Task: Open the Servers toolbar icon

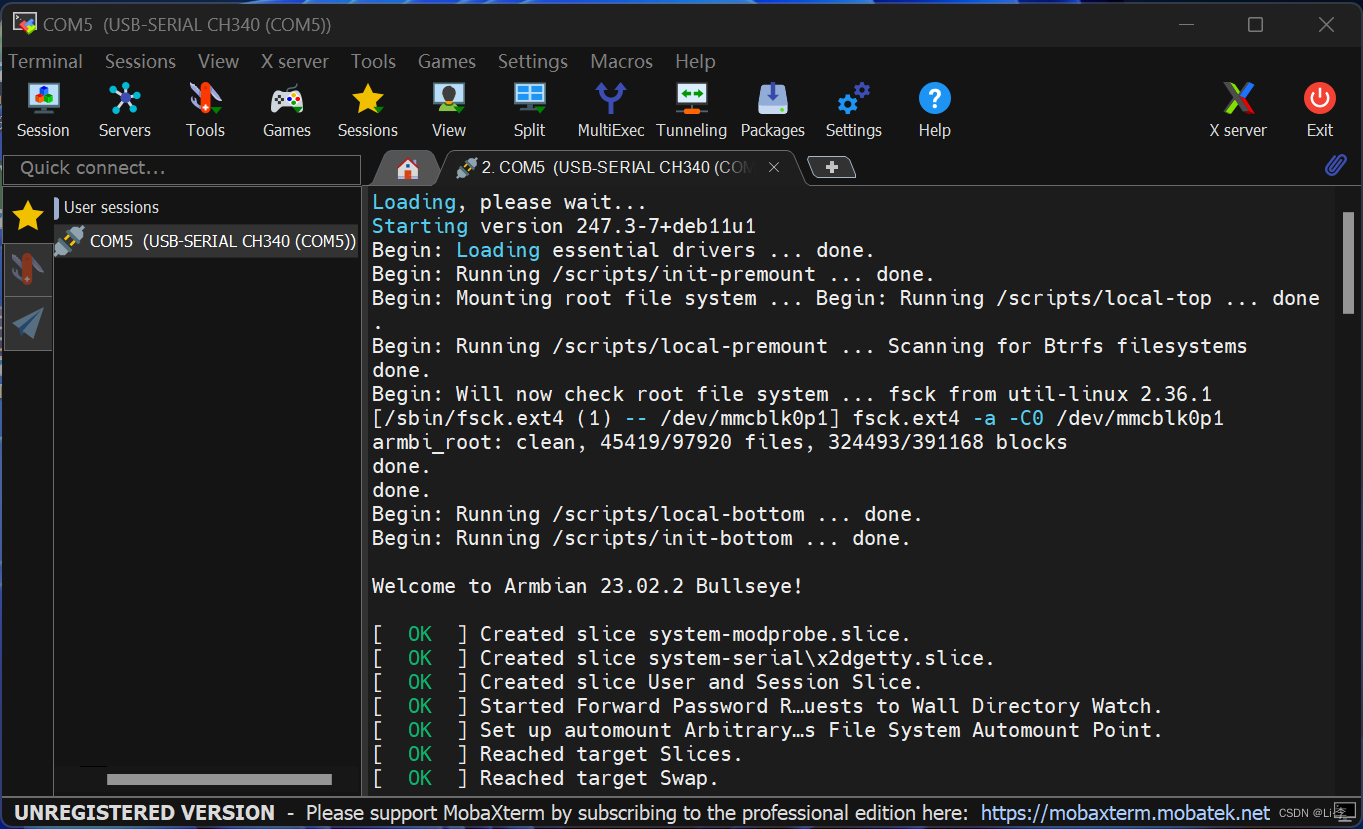Action: (x=124, y=110)
